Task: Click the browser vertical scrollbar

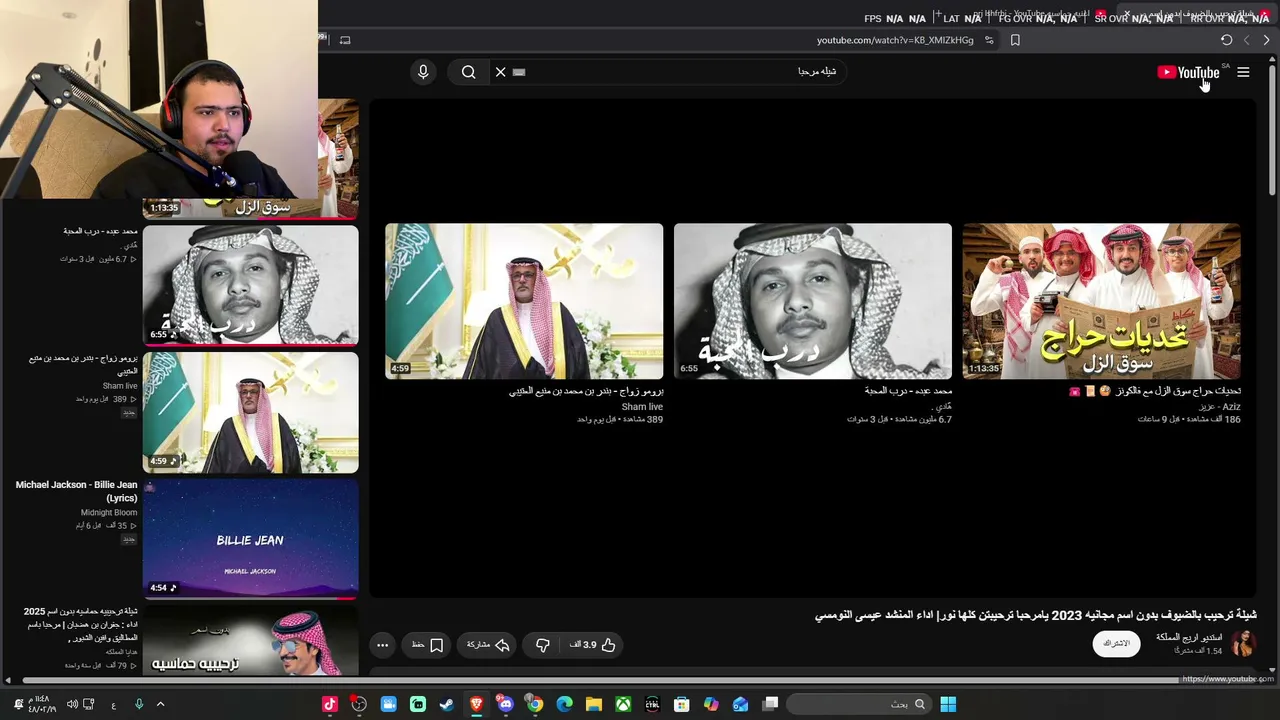Action: coord(1272,130)
